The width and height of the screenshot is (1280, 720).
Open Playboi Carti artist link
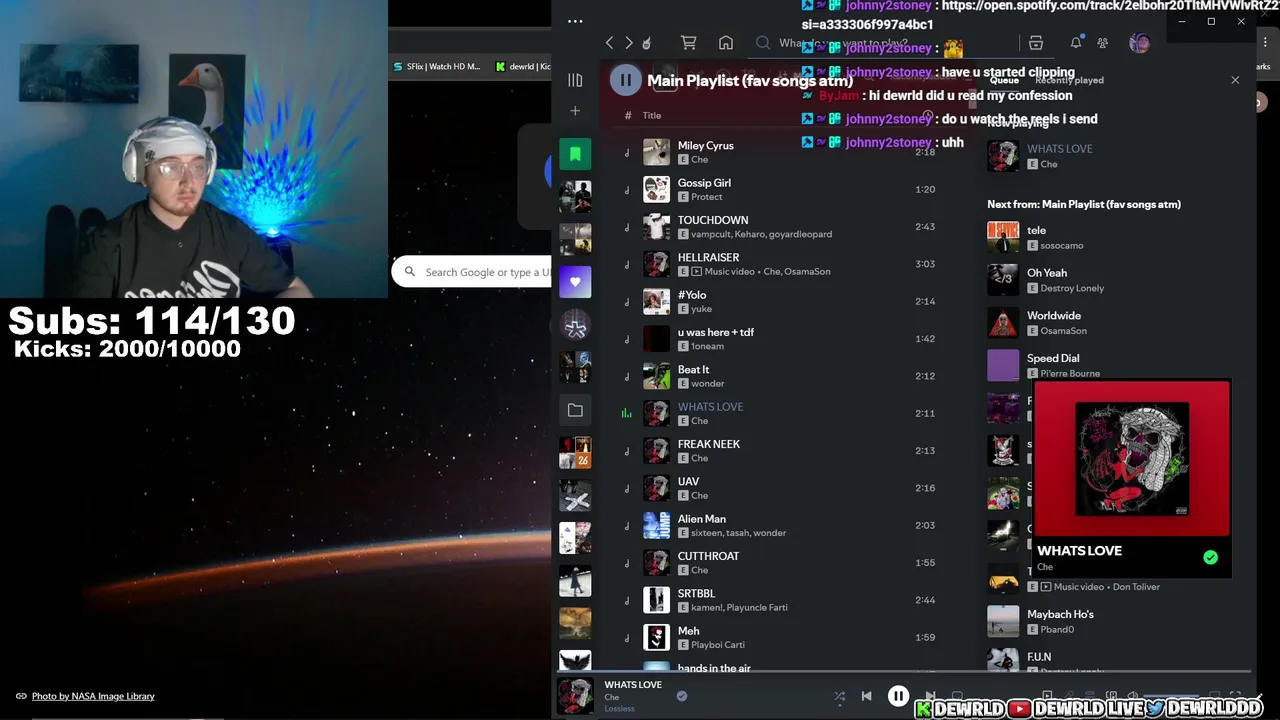717,645
